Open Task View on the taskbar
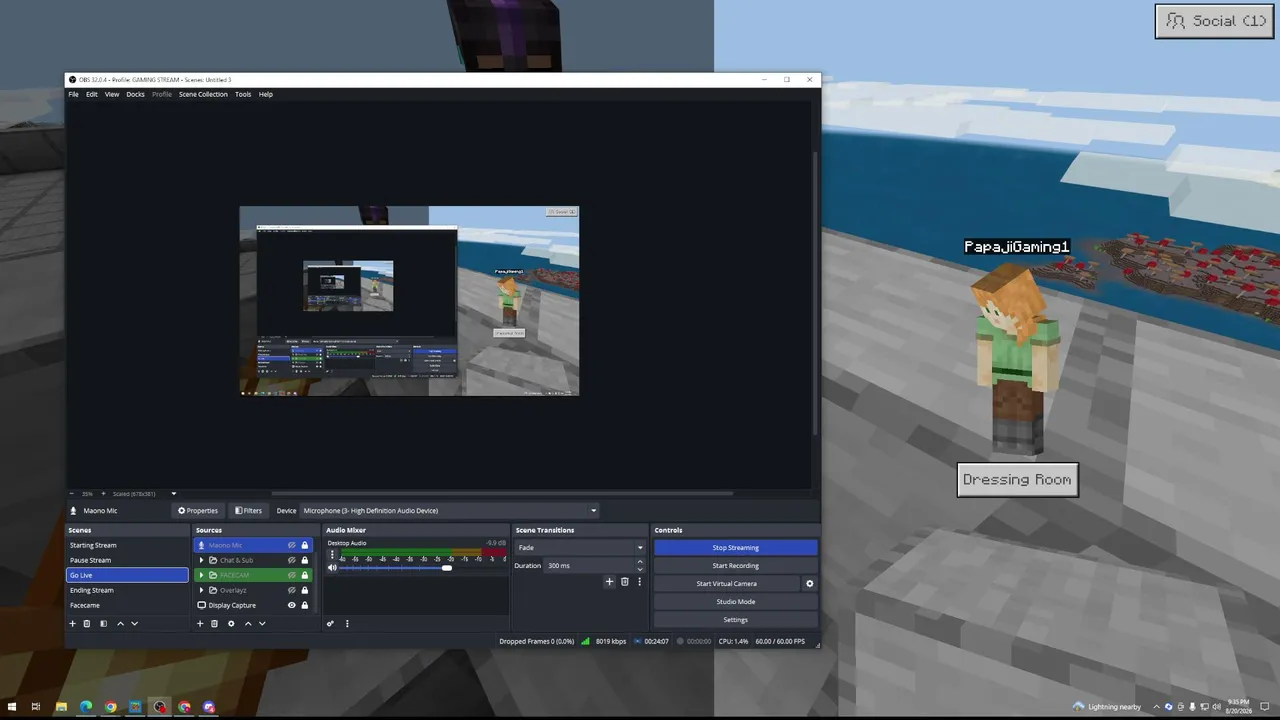 36,707
